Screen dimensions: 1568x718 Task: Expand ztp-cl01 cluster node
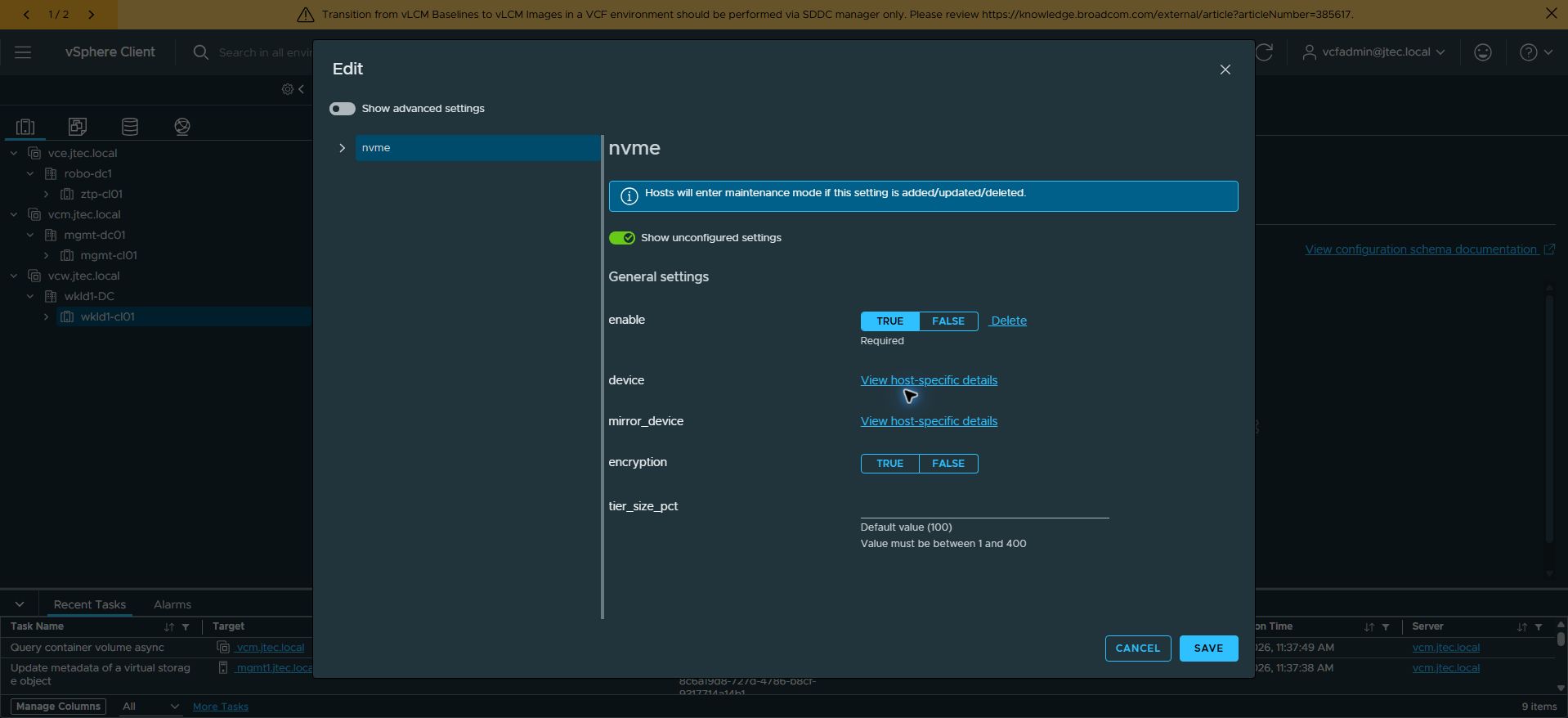(47, 195)
